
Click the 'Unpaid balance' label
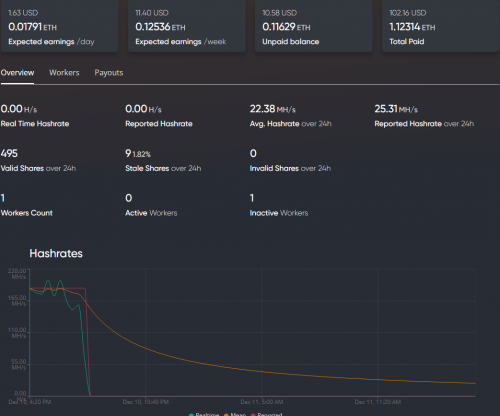(x=291, y=42)
